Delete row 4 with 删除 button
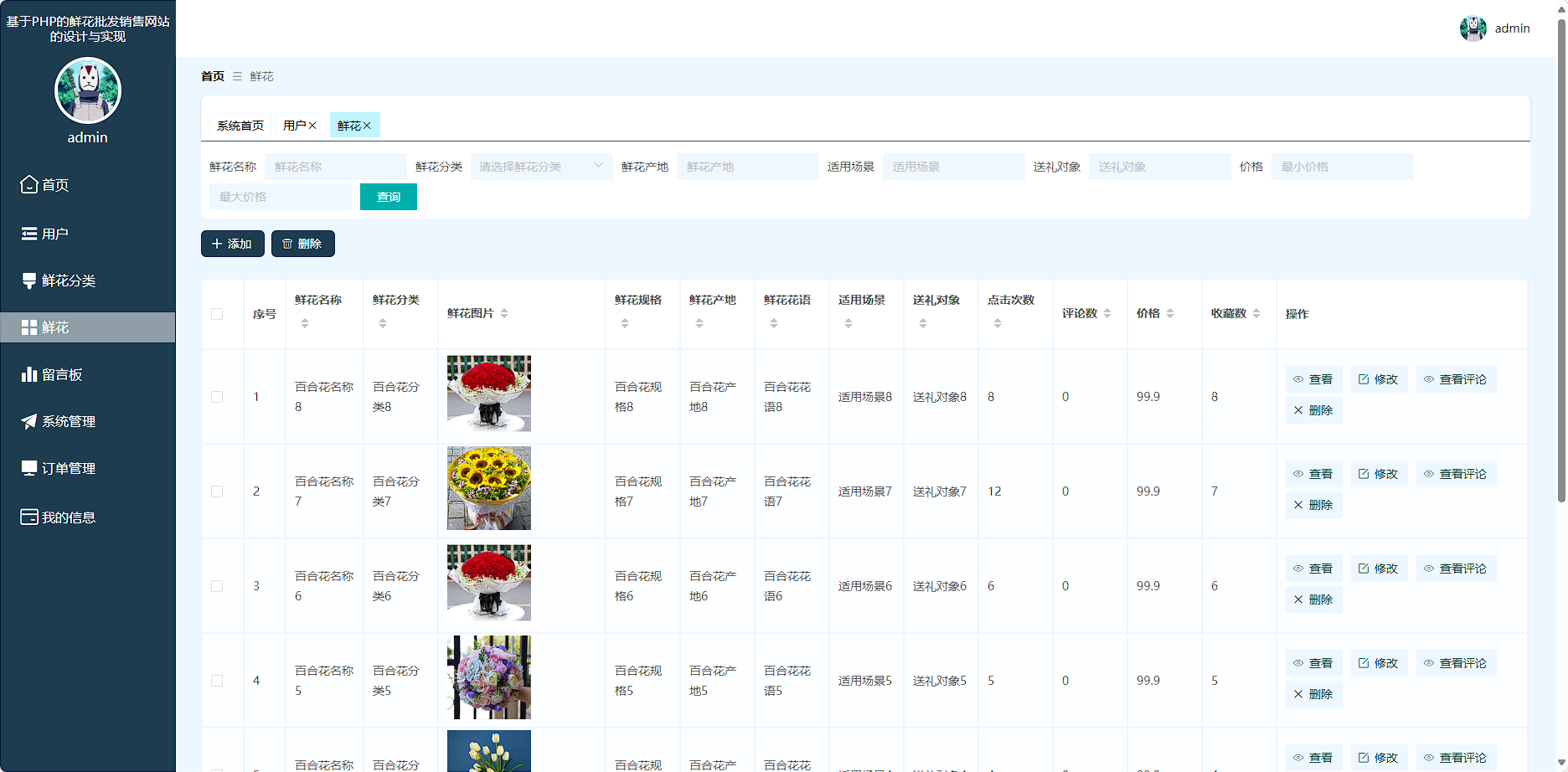1568x772 pixels. (1313, 694)
